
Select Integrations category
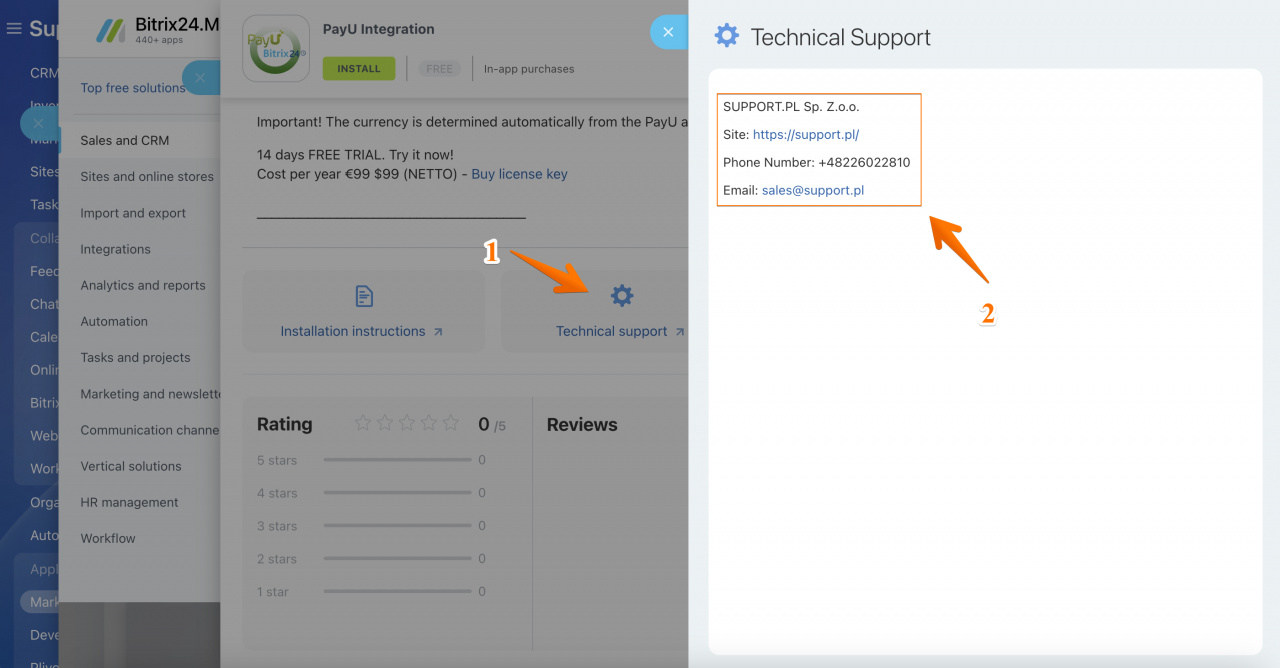116,249
